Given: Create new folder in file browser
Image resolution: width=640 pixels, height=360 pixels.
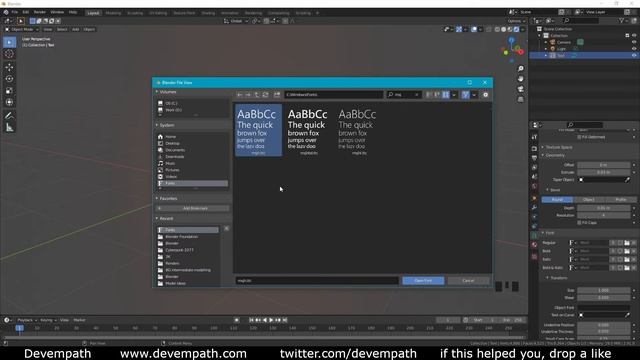Looking at the screenshot, I should point(277,95).
